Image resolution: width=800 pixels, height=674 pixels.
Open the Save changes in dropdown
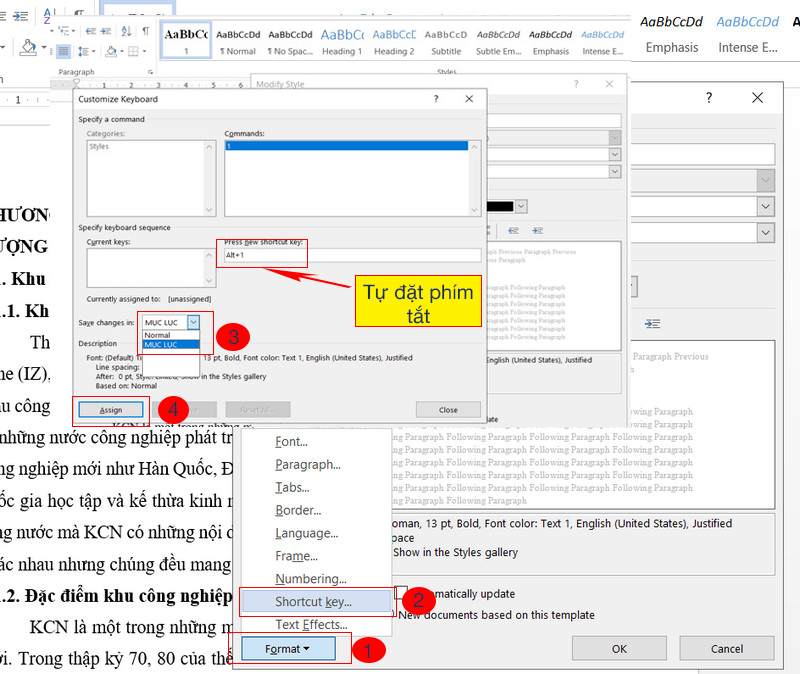coord(194,322)
